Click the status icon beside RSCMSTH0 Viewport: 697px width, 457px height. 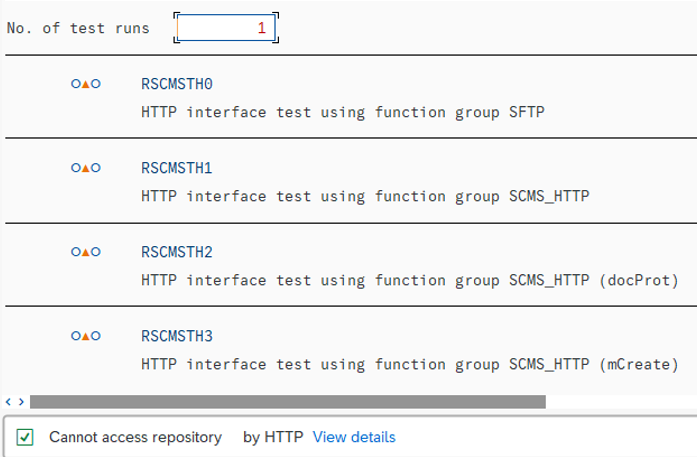click(86, 84)
